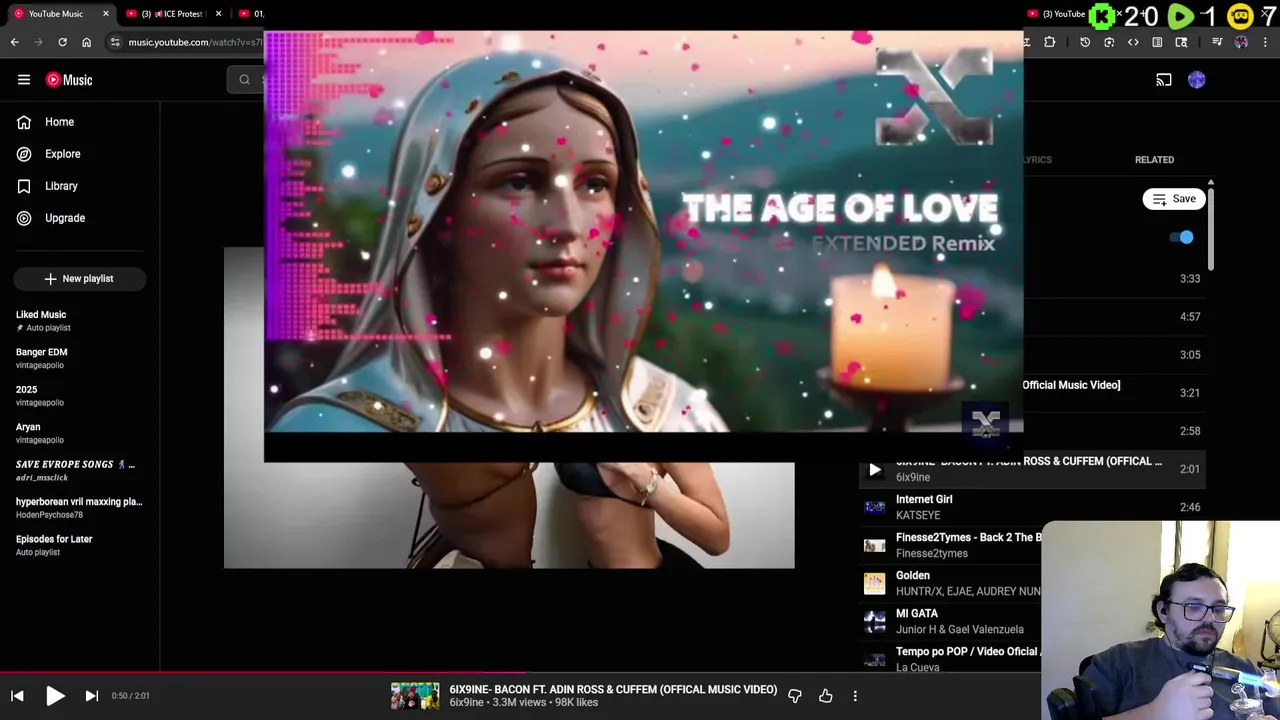
Task: Save the queue with Save button
Action: point(1174,199)
